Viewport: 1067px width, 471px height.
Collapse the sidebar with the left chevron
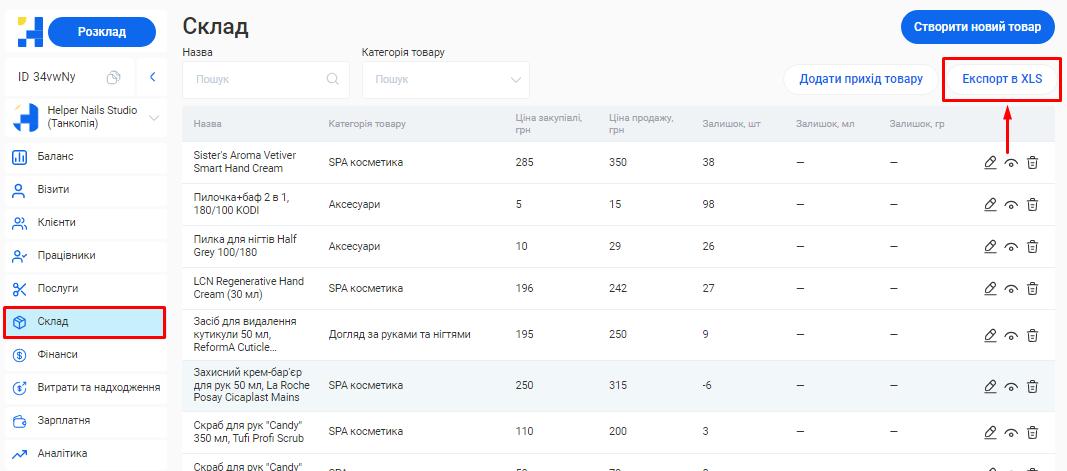tap(152, 77)
